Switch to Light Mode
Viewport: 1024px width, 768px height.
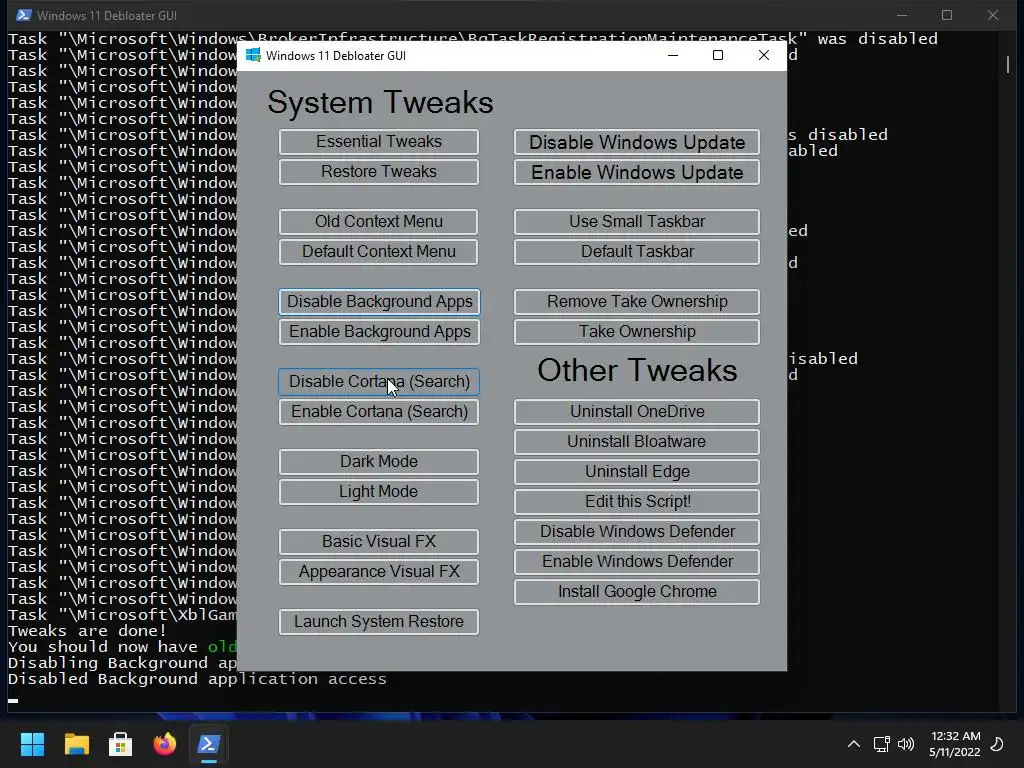pos(379,492)
